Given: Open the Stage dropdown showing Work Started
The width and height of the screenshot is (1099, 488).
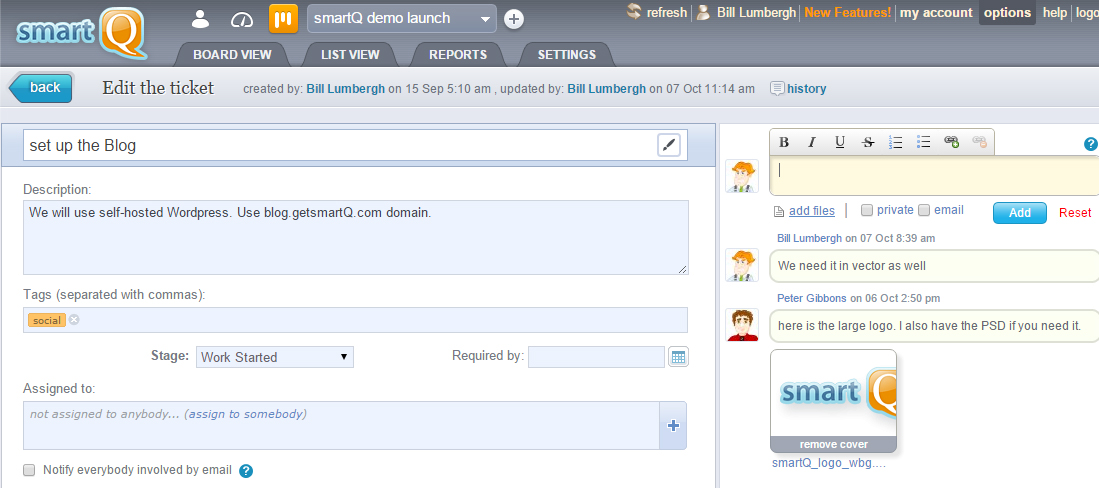Looking at the screenshot, I should (x=275, y=357).
